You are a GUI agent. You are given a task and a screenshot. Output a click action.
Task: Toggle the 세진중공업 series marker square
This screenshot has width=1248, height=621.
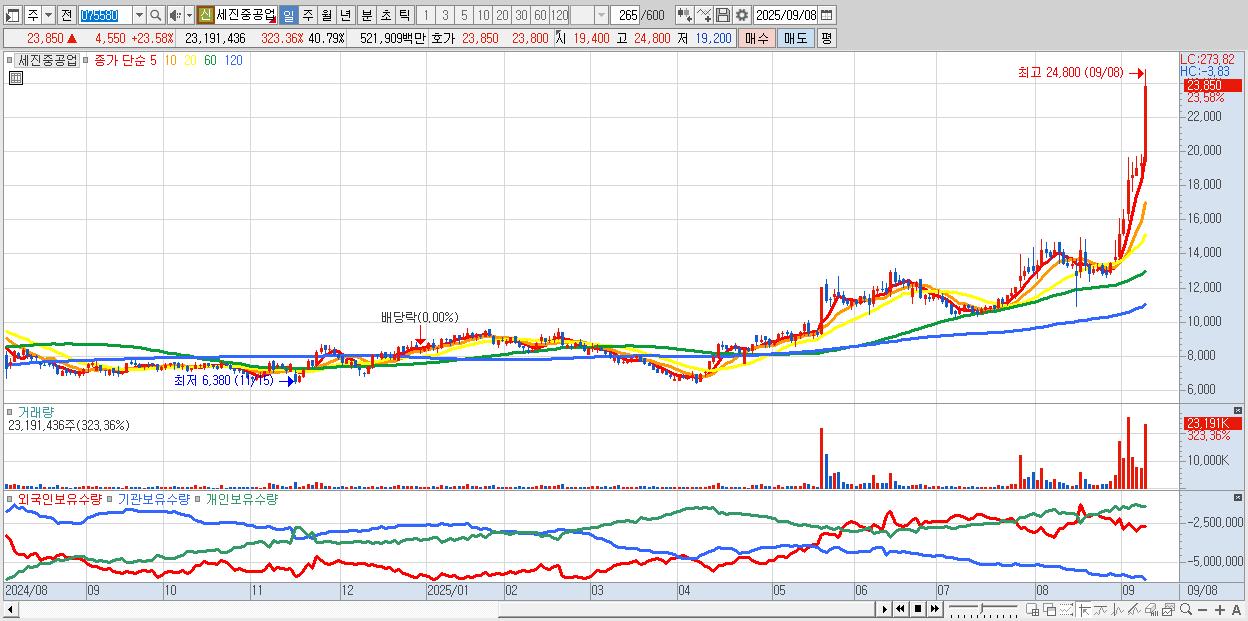tap(12, 60)
